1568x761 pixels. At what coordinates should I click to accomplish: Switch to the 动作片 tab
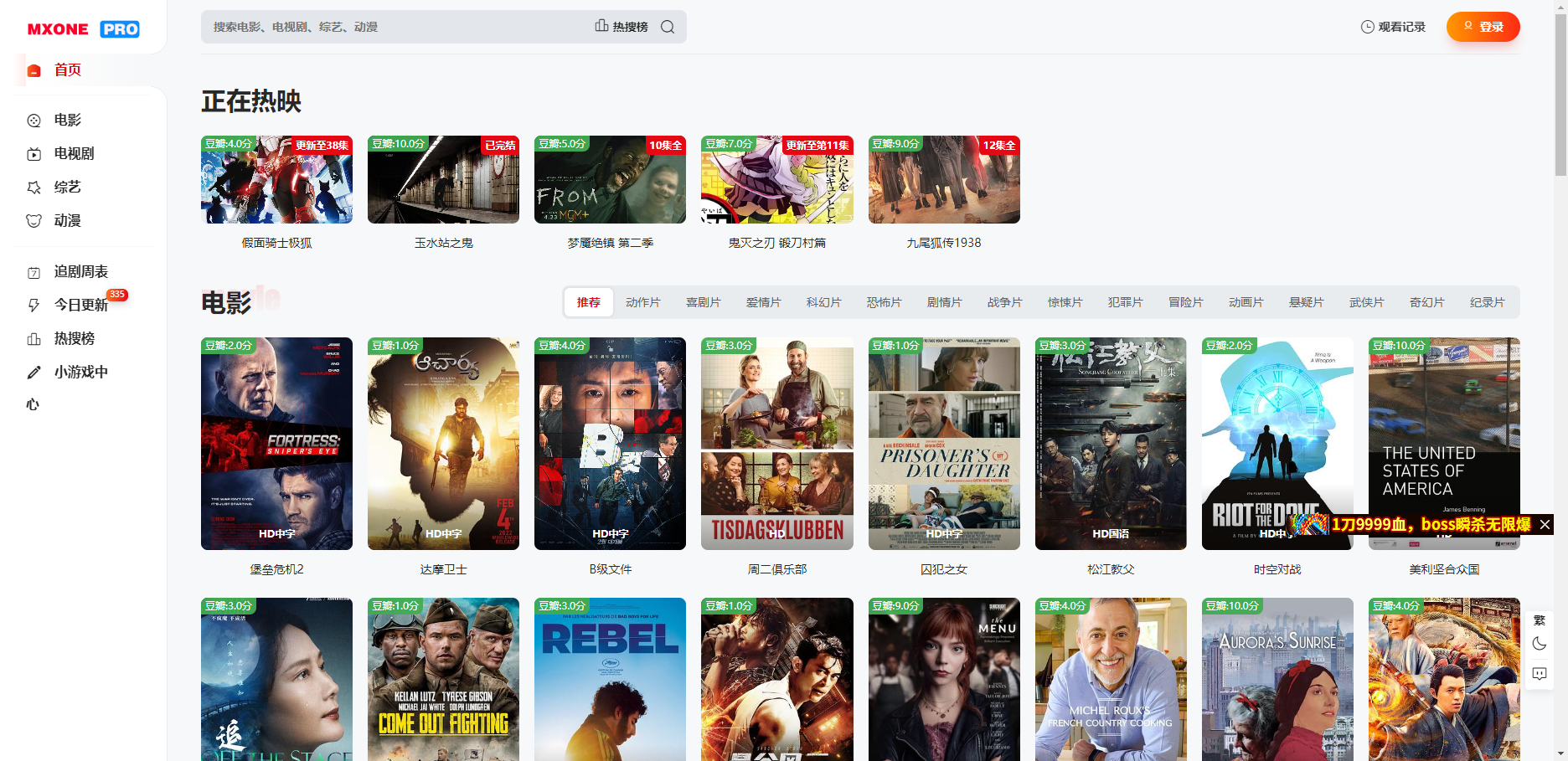tap(643, 302)
